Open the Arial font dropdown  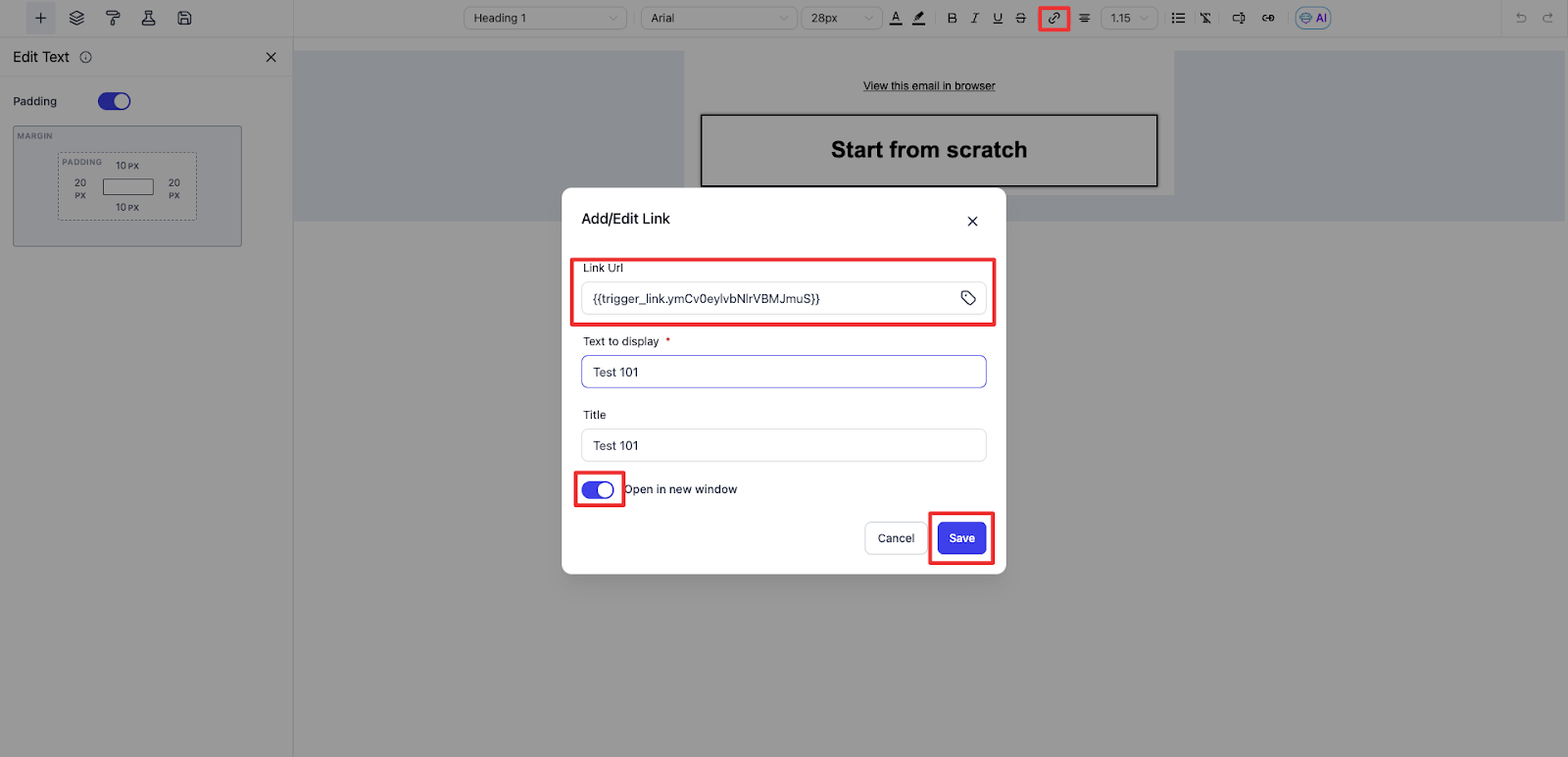pyautogui.click(x=718, y=18)
